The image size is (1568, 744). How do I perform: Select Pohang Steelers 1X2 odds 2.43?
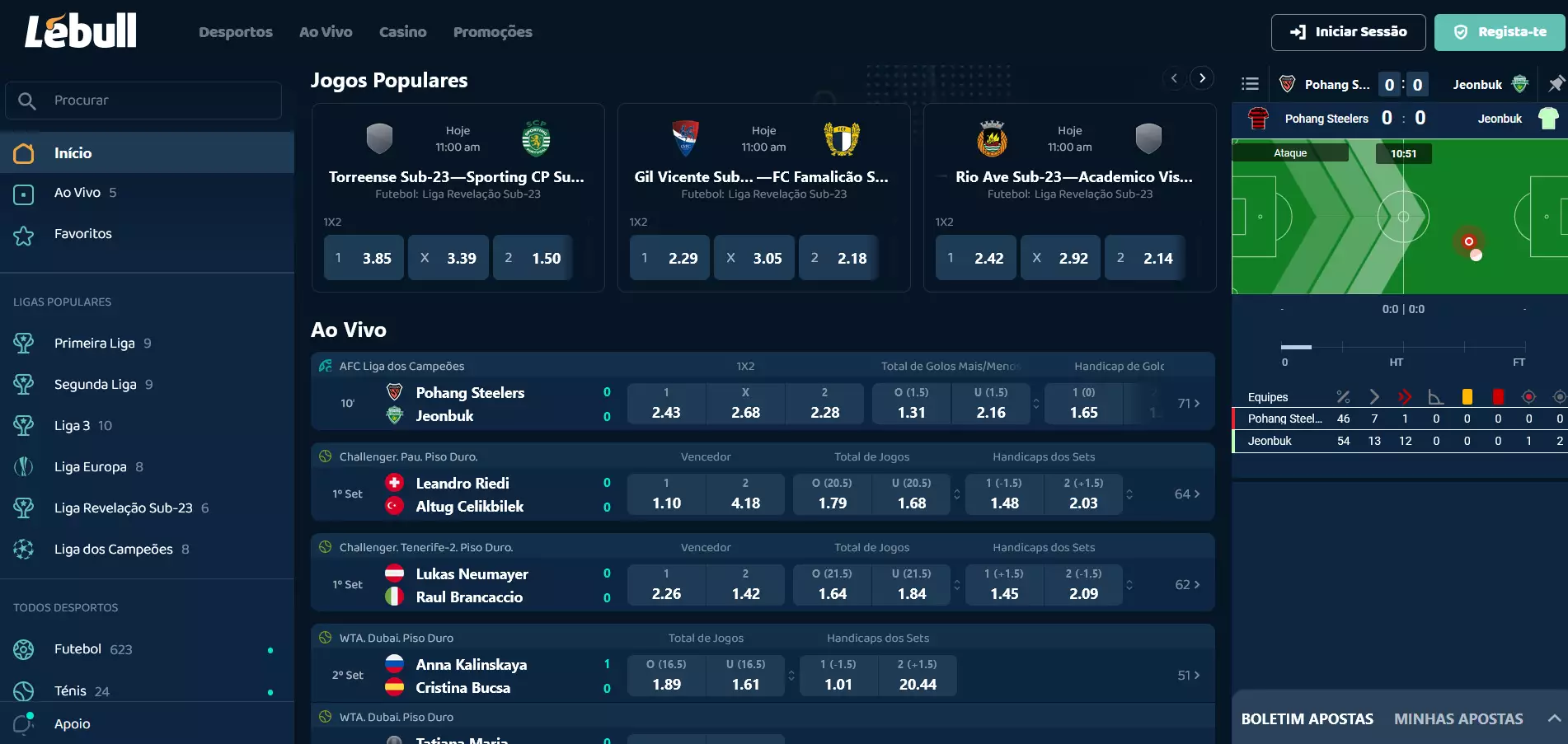[666, 404]
